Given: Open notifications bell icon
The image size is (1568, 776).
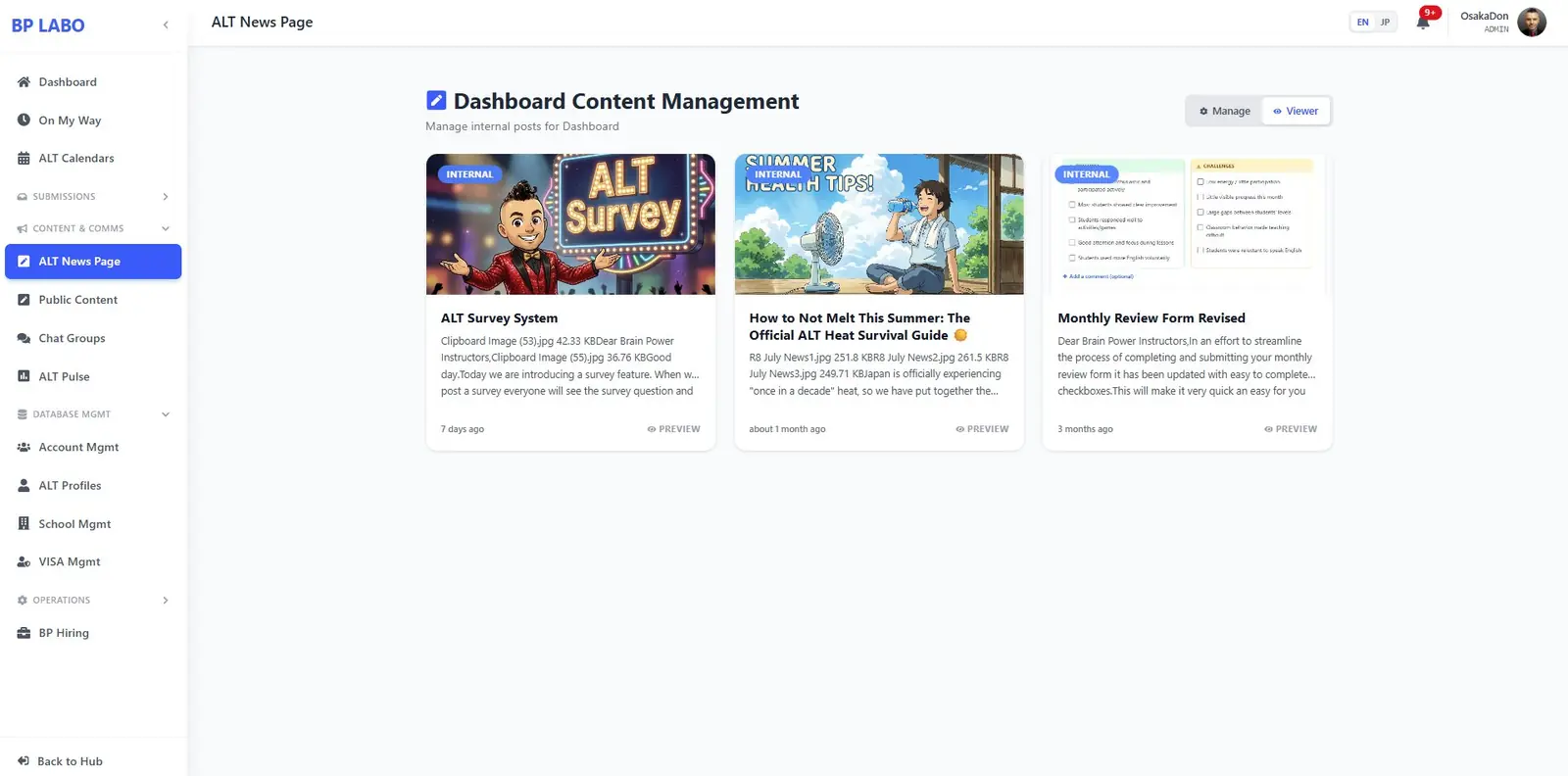Looking at the screenshot, I should [x=1423, y=22].
